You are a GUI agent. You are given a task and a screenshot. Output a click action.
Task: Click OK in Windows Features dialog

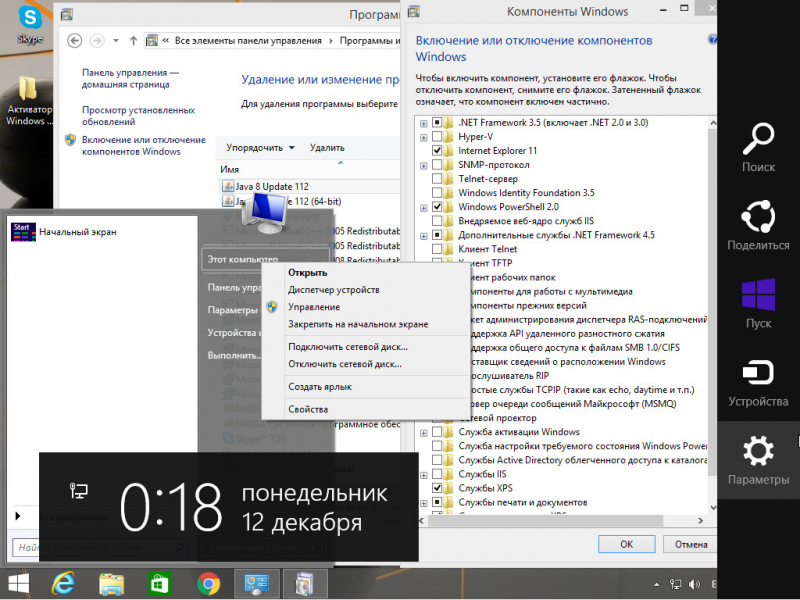click(x=627, y=544)
